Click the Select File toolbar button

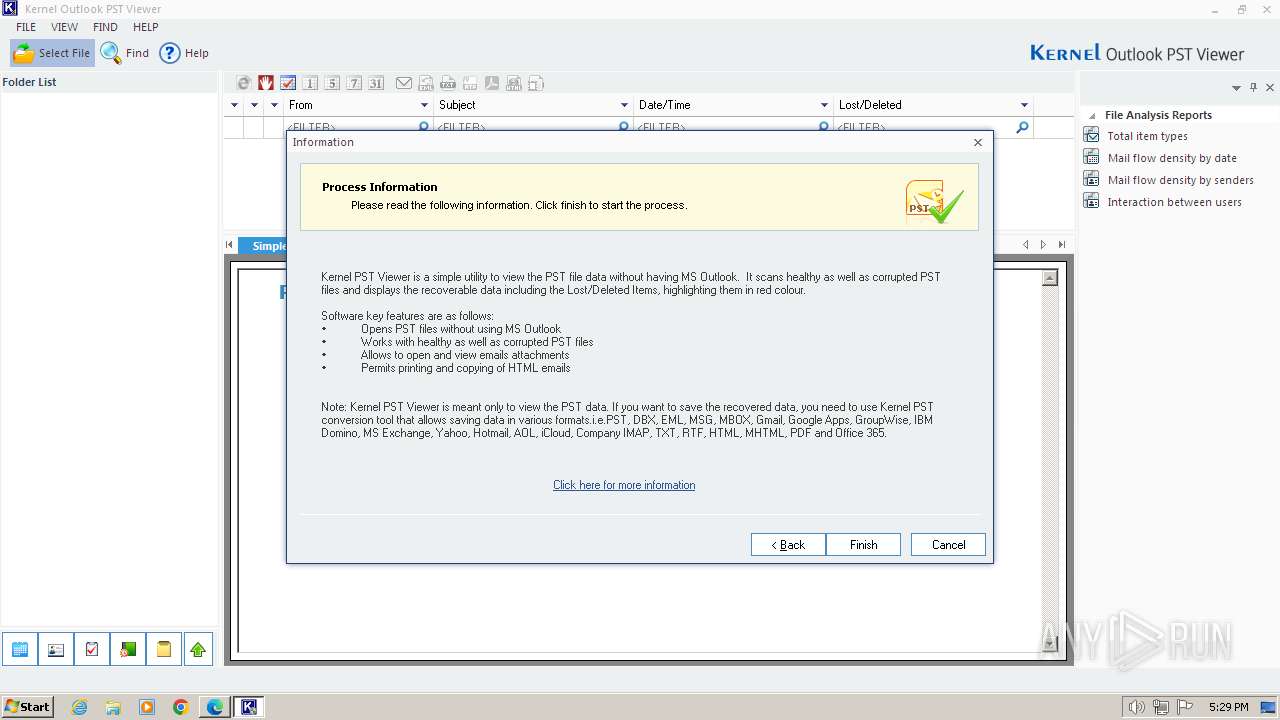(x=52, y=53)
